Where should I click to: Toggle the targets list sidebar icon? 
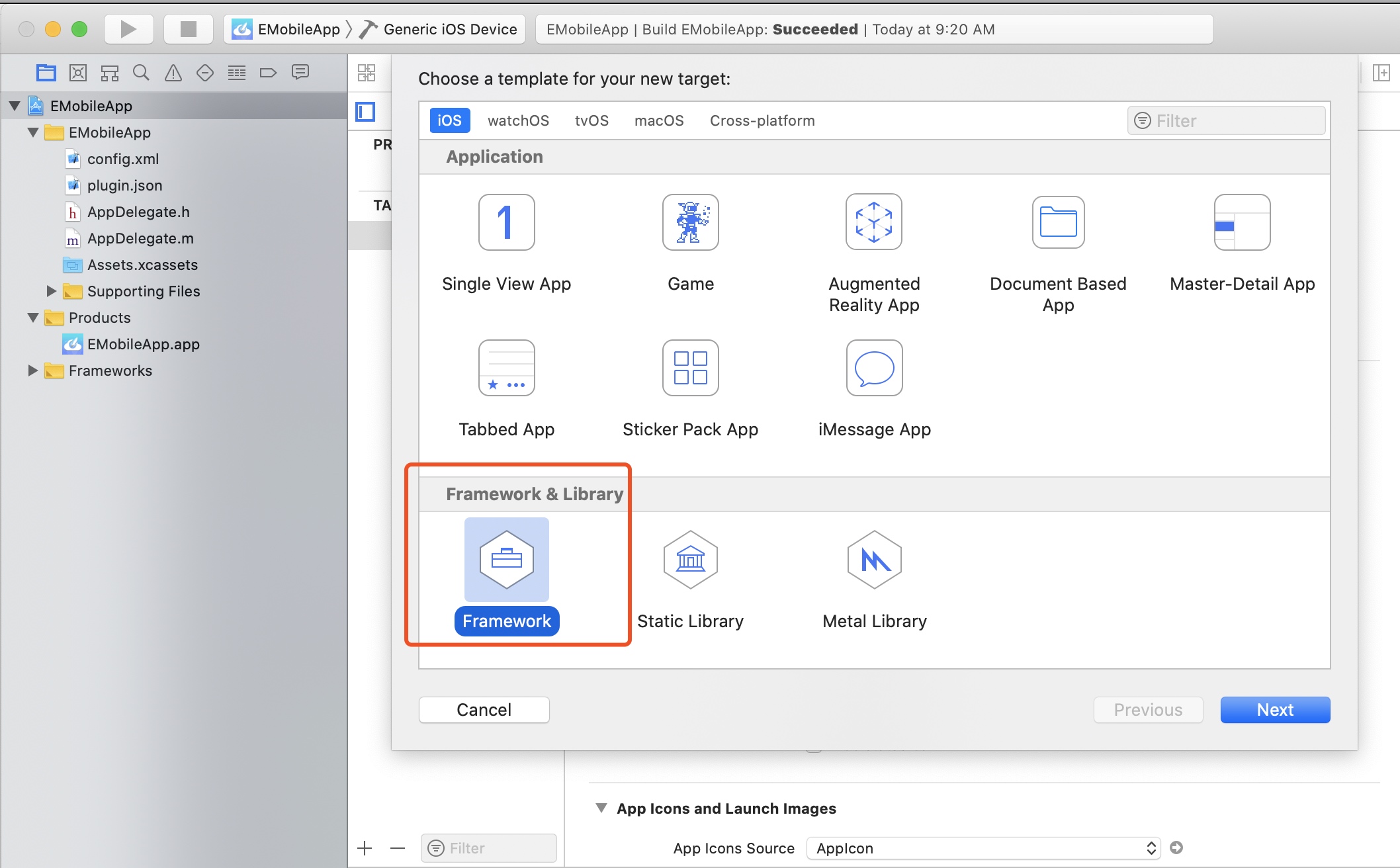point(365,112)
